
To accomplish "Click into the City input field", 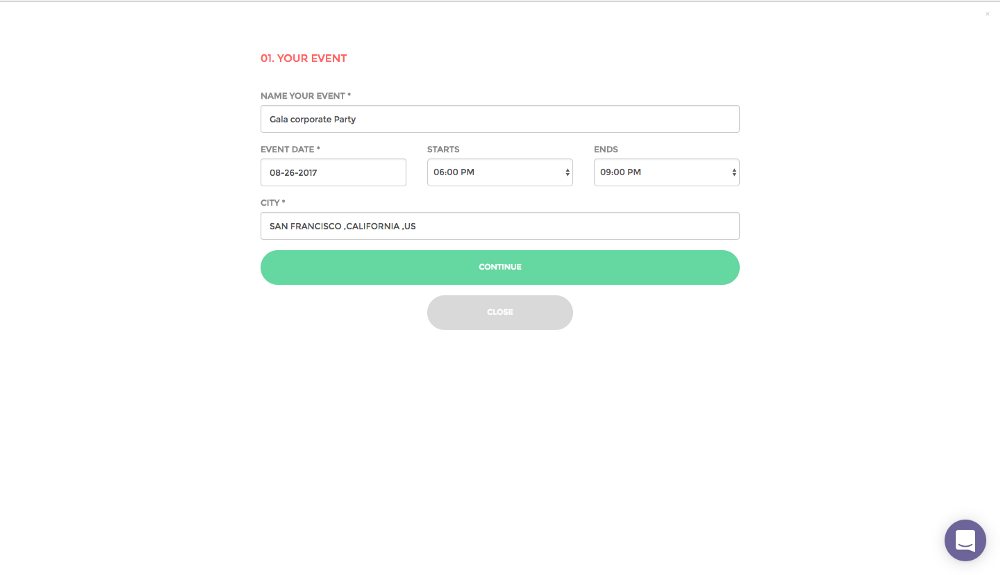I will click(500, 226).
